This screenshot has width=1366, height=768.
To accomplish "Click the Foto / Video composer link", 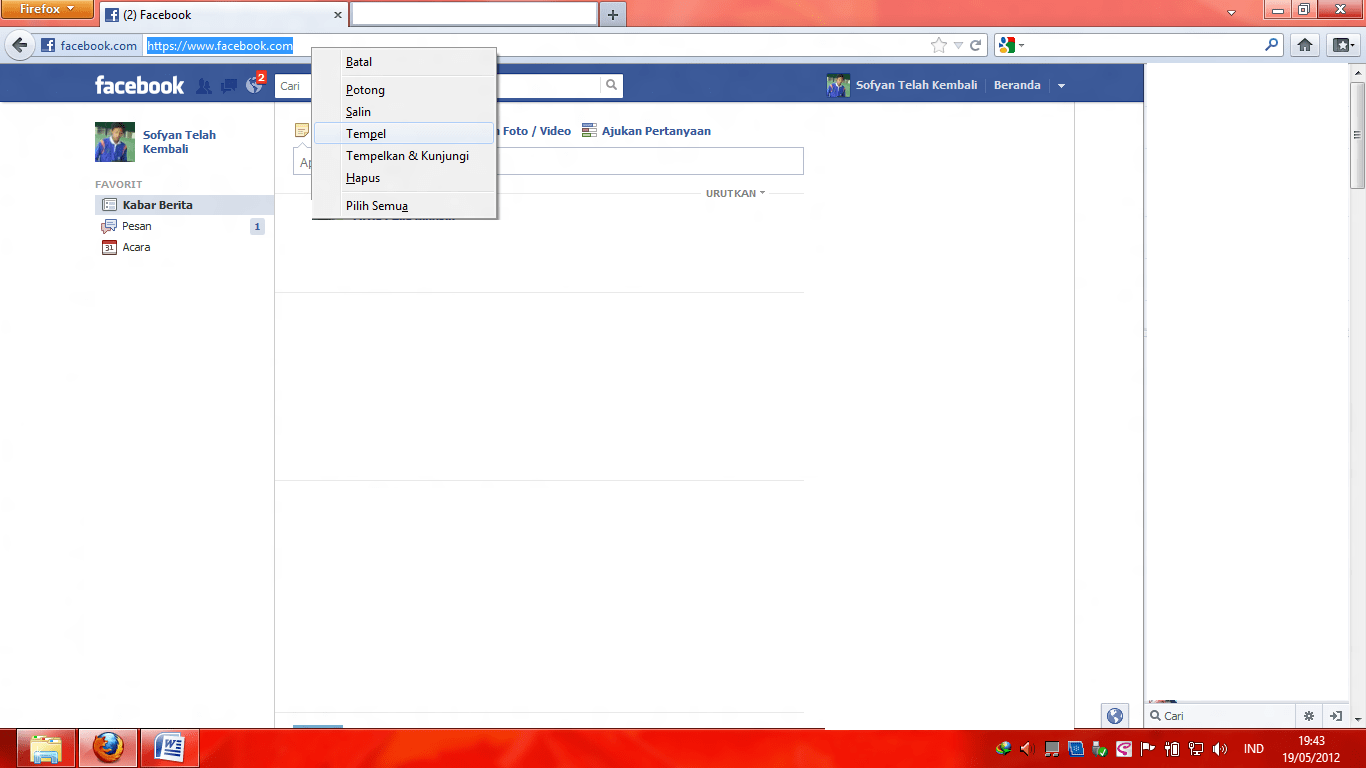I will tap(537, 131).
